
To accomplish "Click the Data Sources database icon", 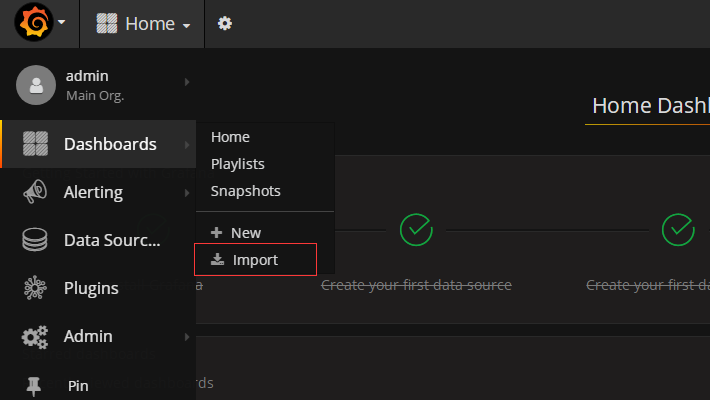I will (x=35, y=240).
